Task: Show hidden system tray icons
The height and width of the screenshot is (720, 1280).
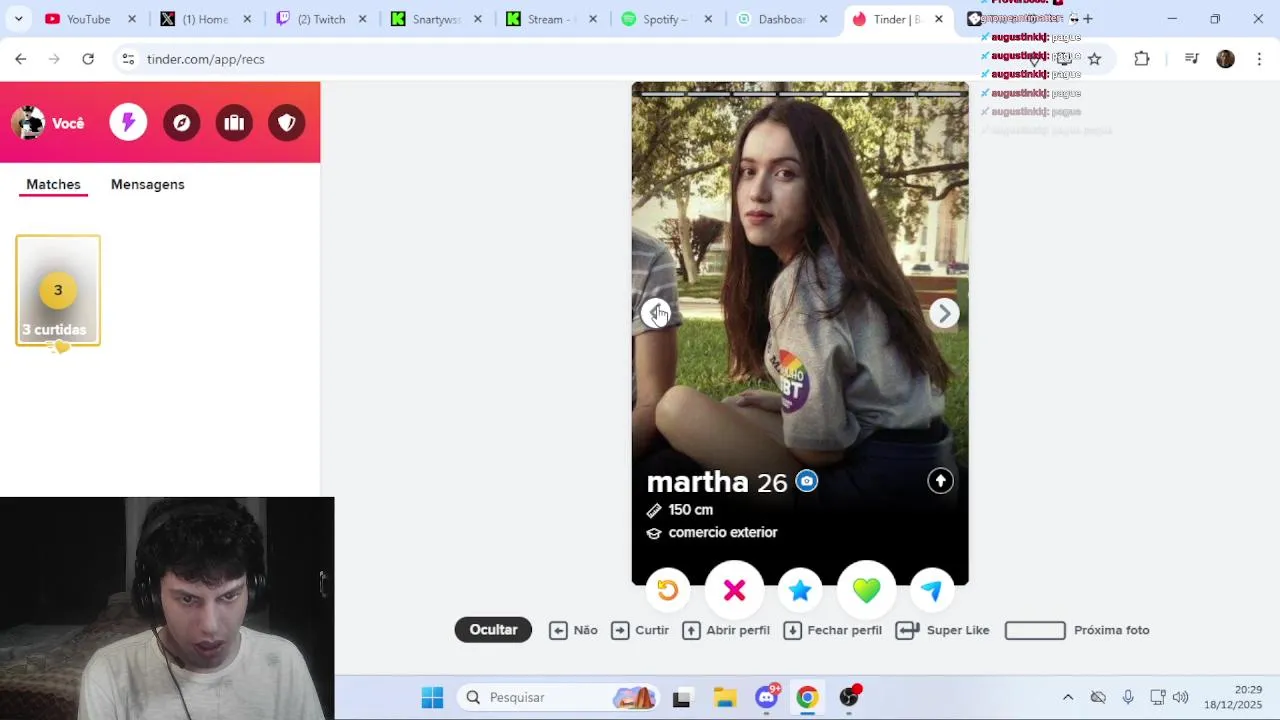Action: pyautogui.click(x=1068, y=697)
